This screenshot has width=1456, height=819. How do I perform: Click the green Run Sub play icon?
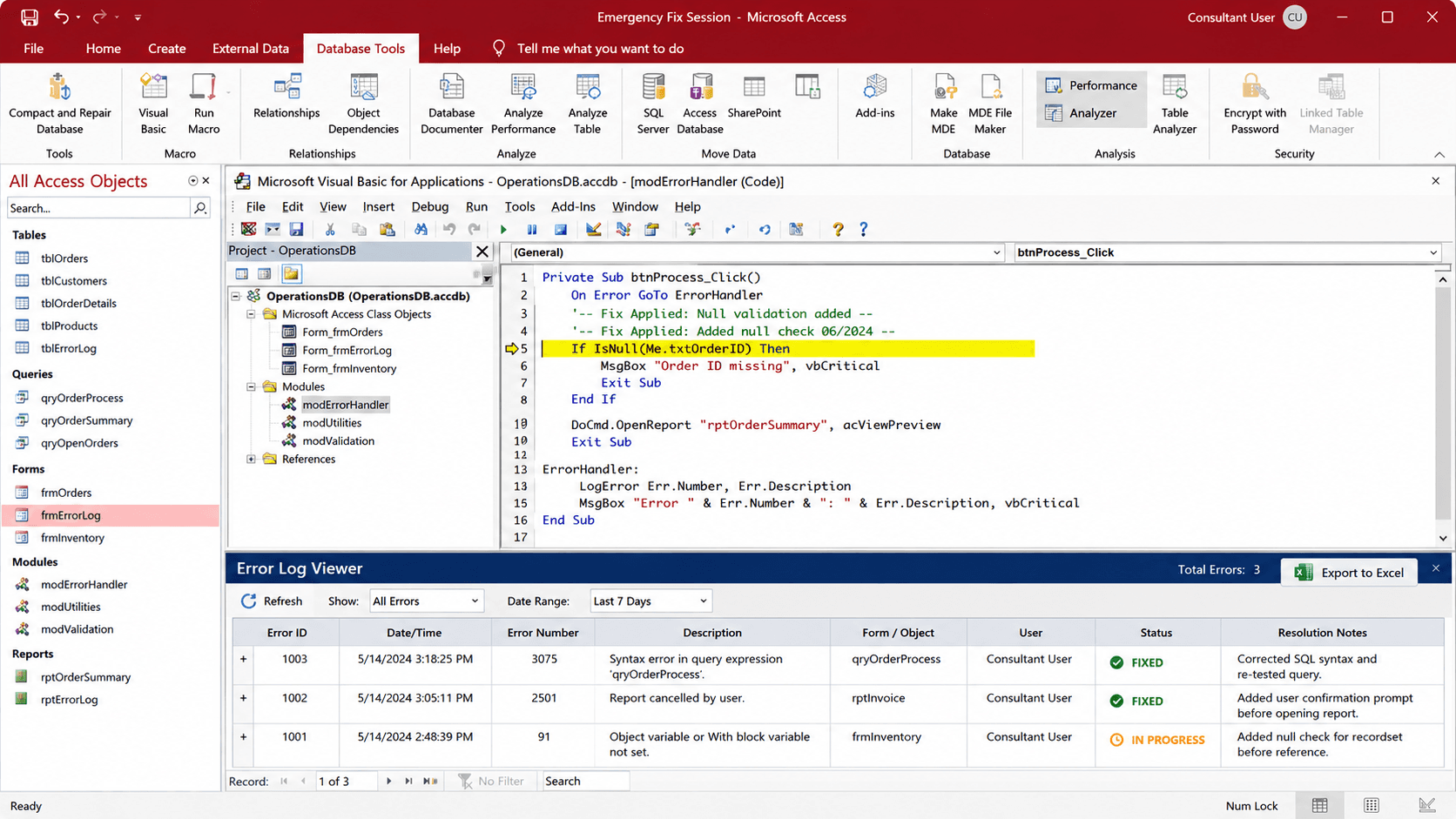tap(503, 230)
